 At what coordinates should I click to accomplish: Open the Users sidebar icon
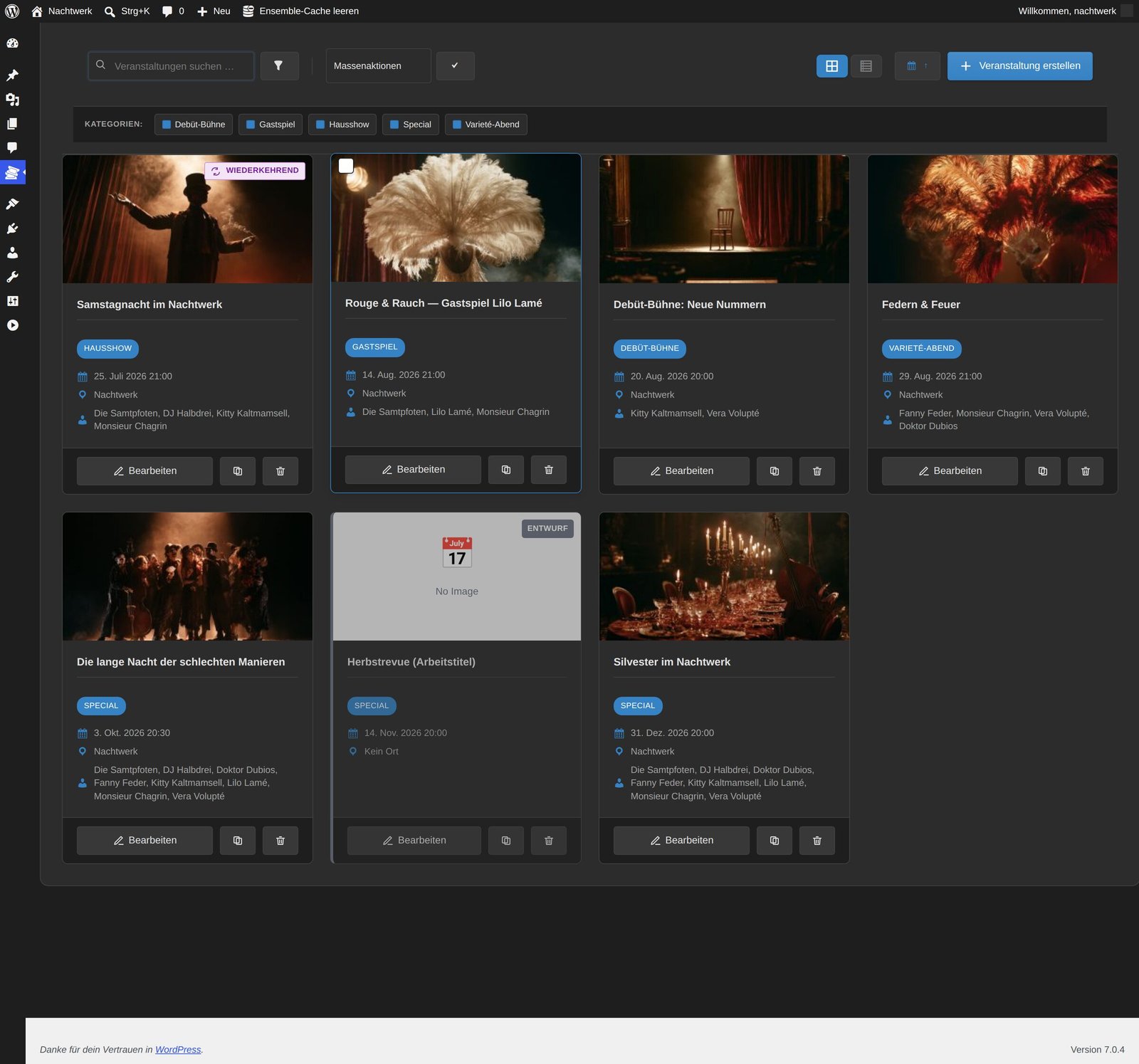pyautogui.click(x=12, y=253)
